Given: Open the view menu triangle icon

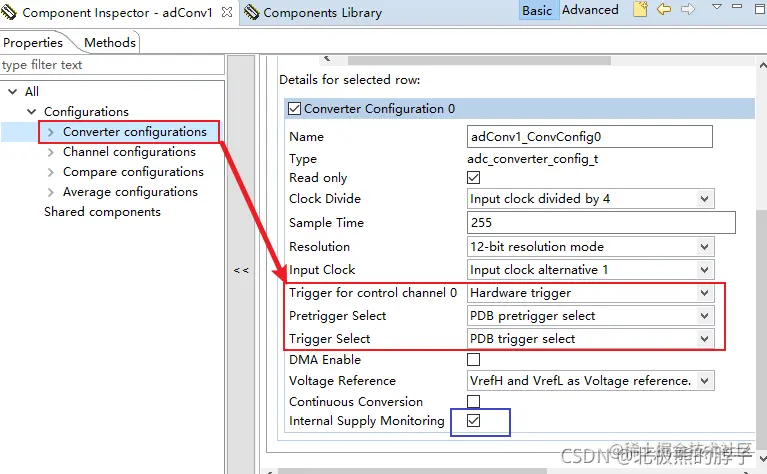Looking at the screenshot, I should pos(717,7).
